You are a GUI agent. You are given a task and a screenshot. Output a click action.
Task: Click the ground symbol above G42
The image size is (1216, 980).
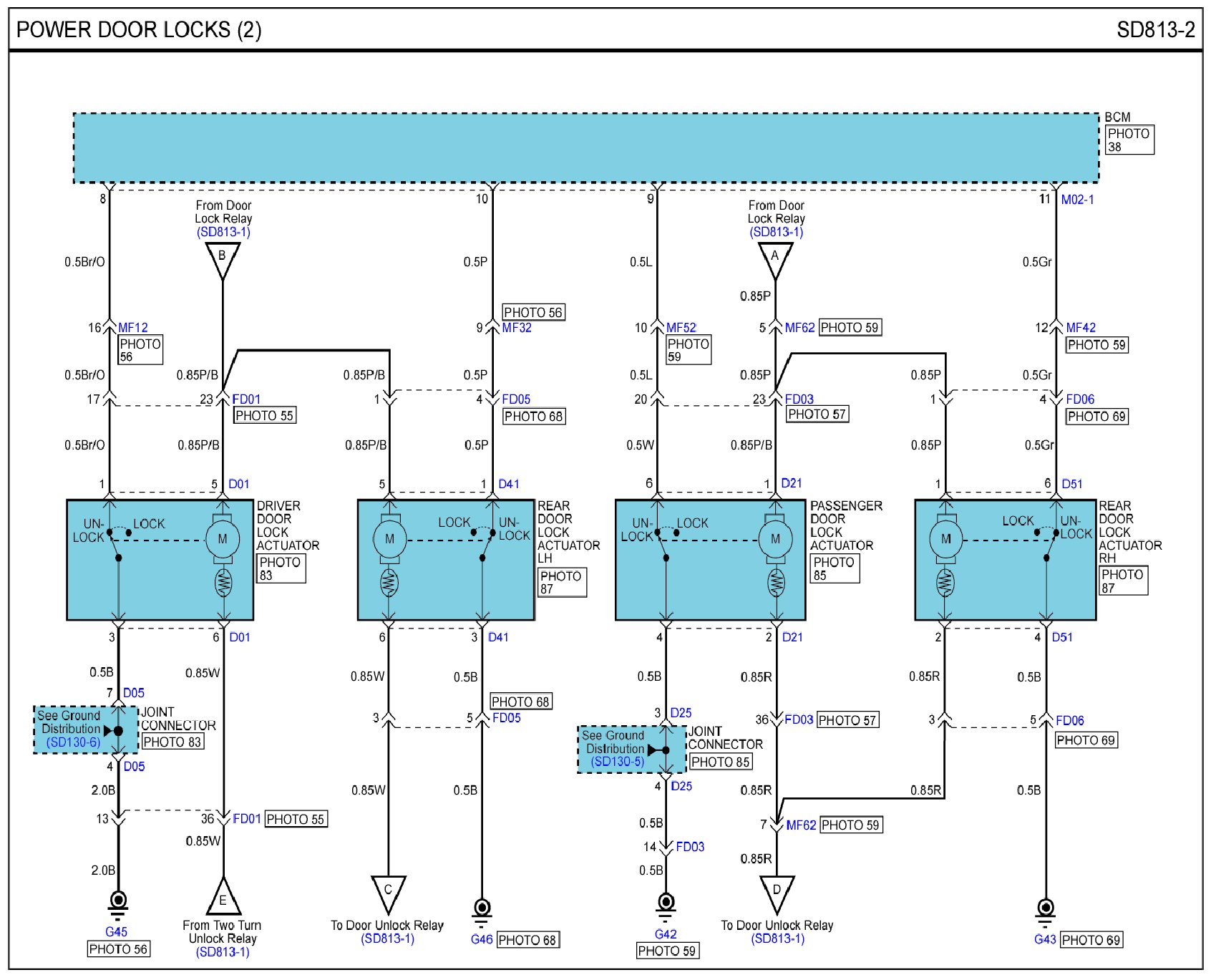point(666,906)
